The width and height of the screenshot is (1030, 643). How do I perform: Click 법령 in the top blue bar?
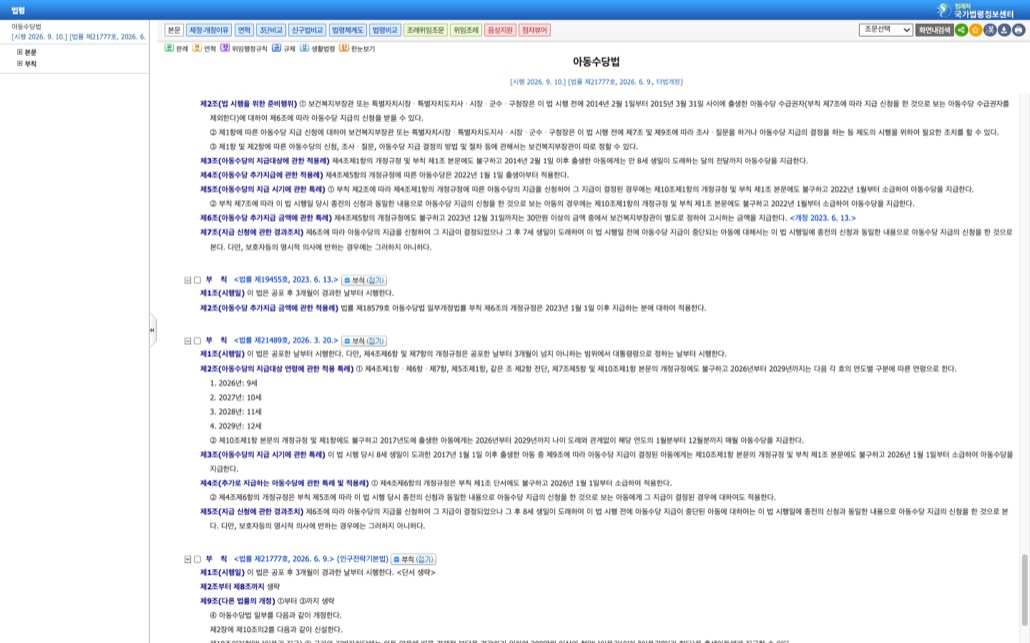click(x=18, y=11)
